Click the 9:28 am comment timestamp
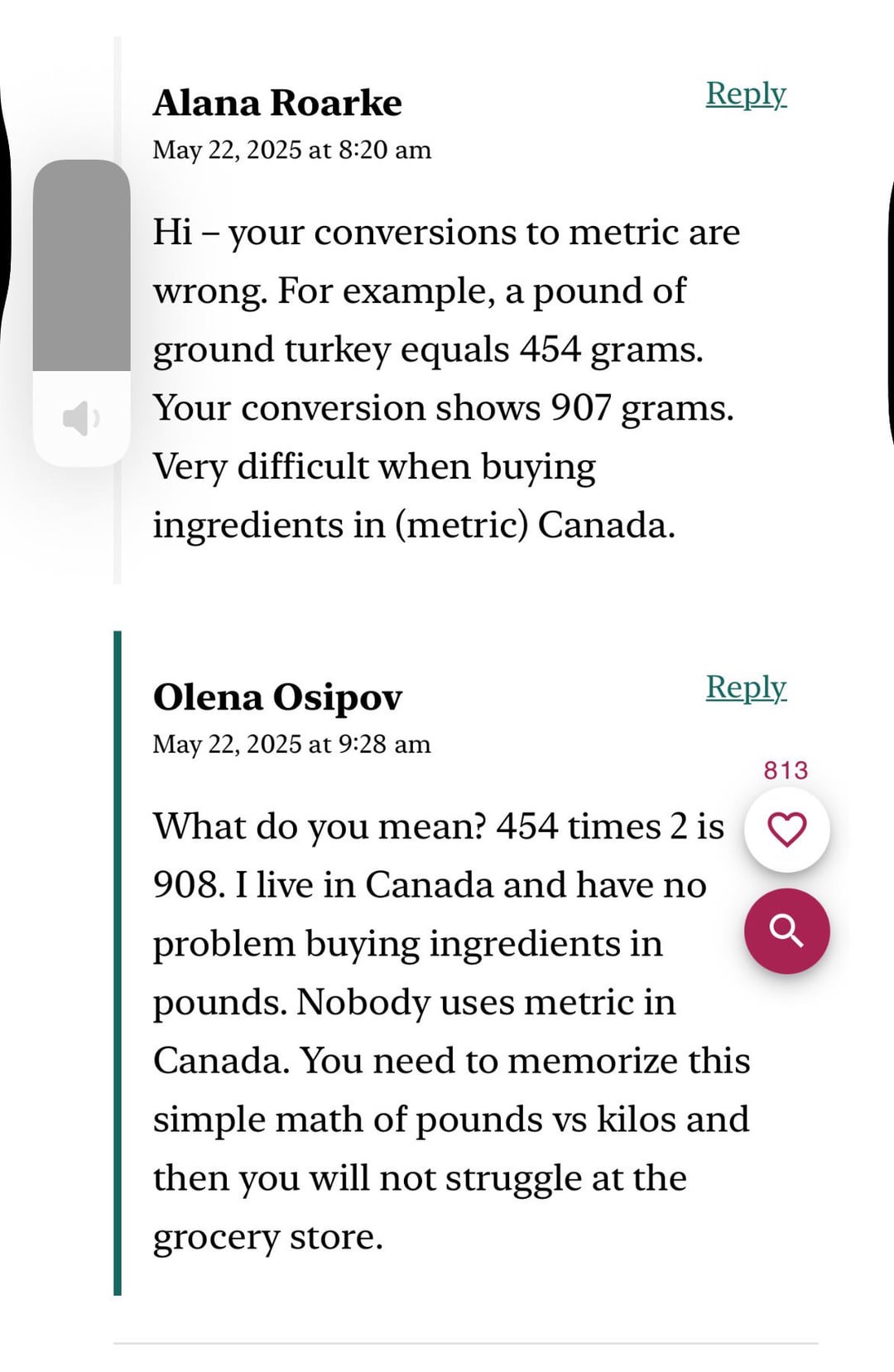The width and height of the screenshot is (894, 1372). (x=291, y=744)
